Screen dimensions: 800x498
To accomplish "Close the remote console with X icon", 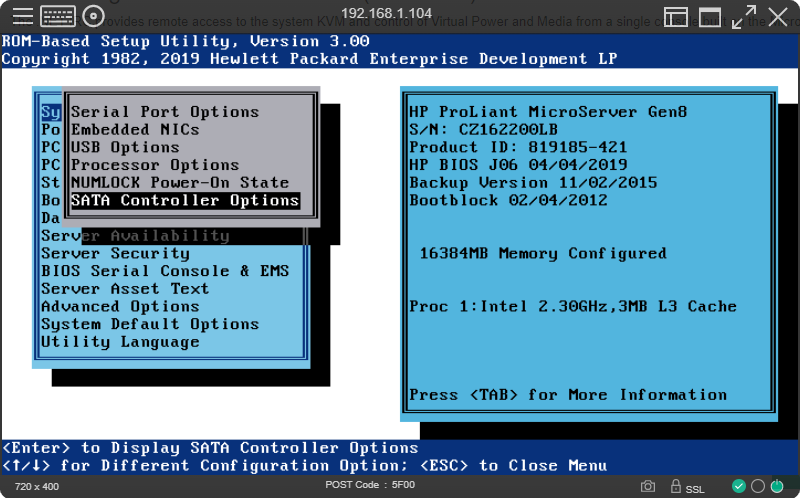I will (x=778, y=17).
